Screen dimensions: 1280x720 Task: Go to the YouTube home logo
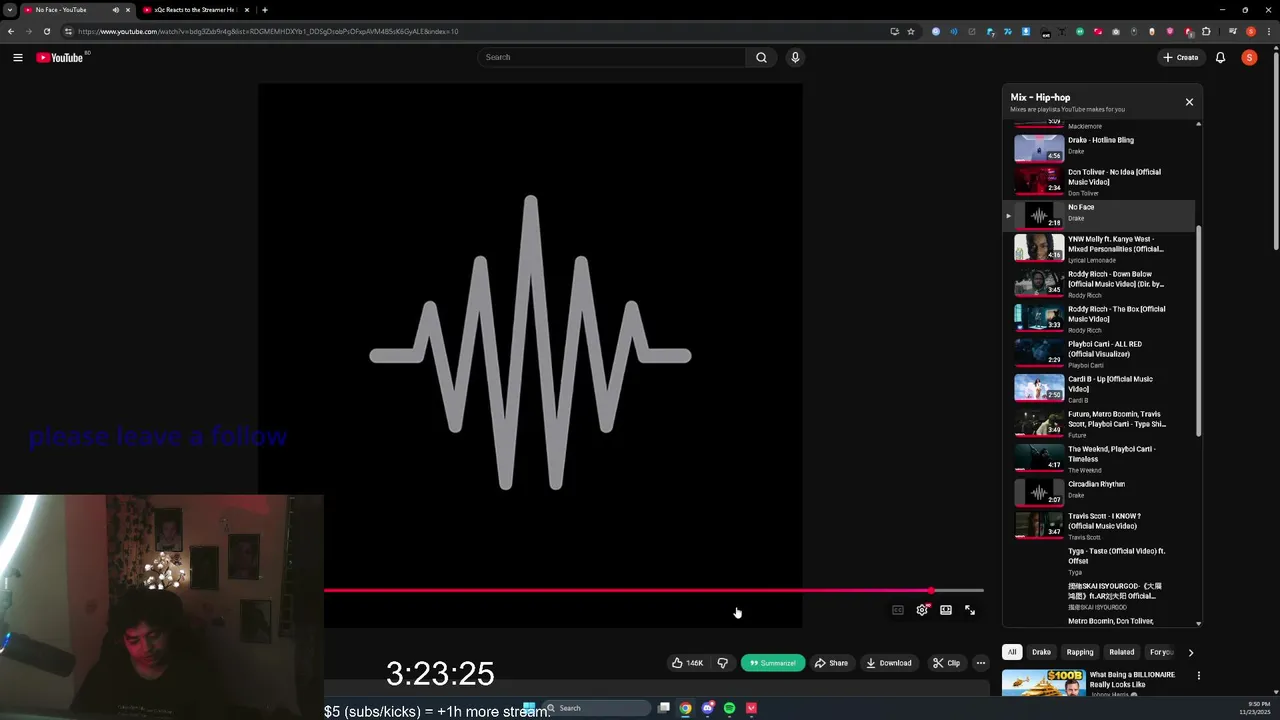tap(61, 58)
